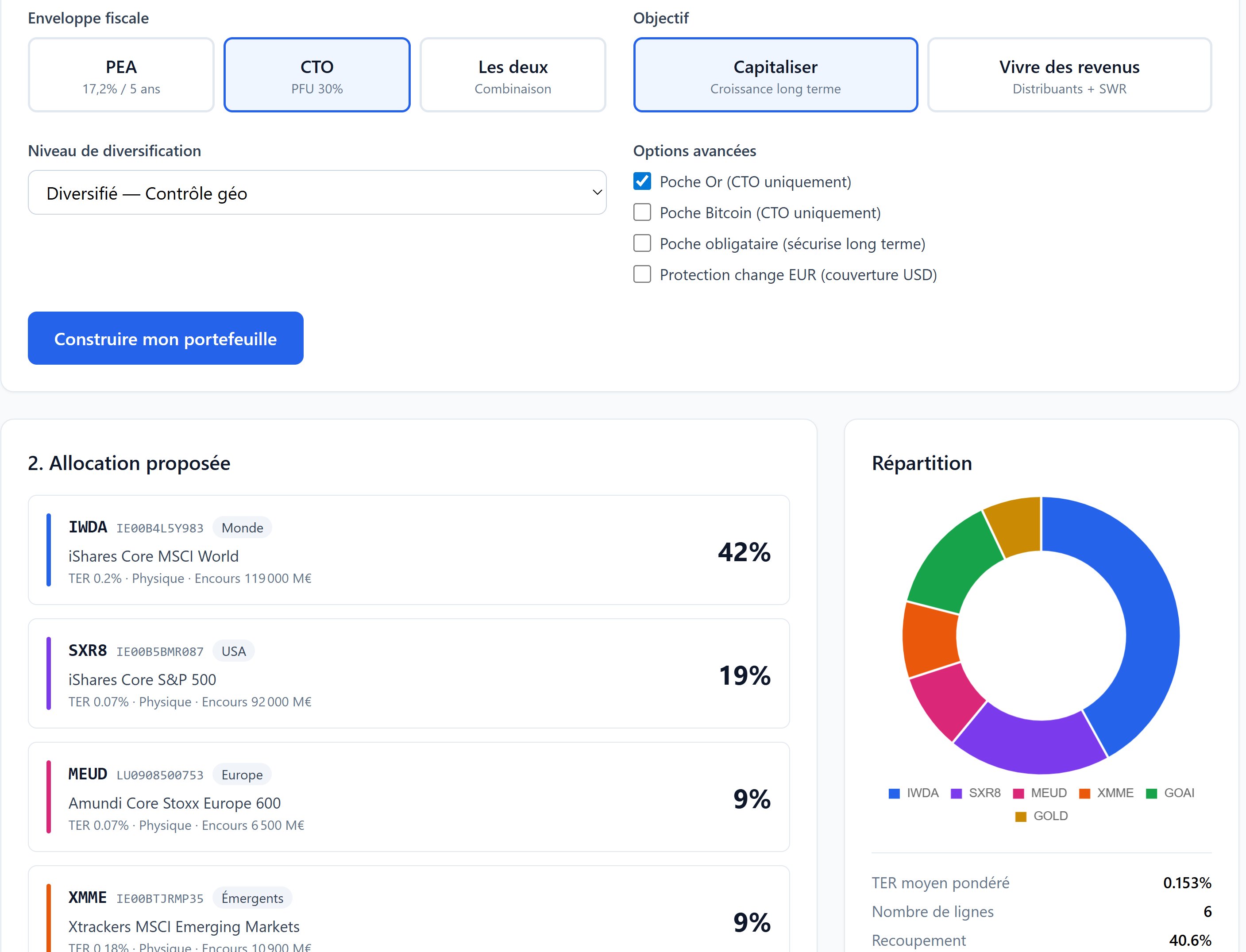The height and width of the screenshot is (952, 1246).
Task: Toggle GOAI legend swatch in chart
Action: pos(1151,793)
